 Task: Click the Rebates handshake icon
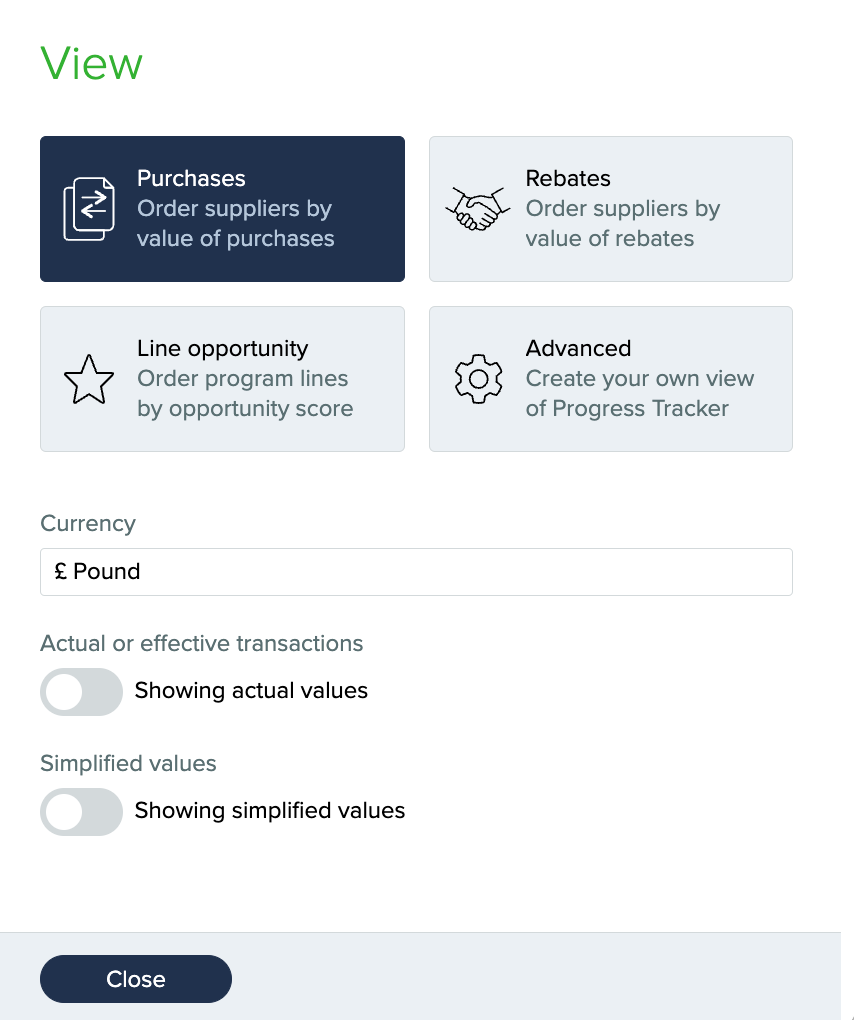pos(474,209)
